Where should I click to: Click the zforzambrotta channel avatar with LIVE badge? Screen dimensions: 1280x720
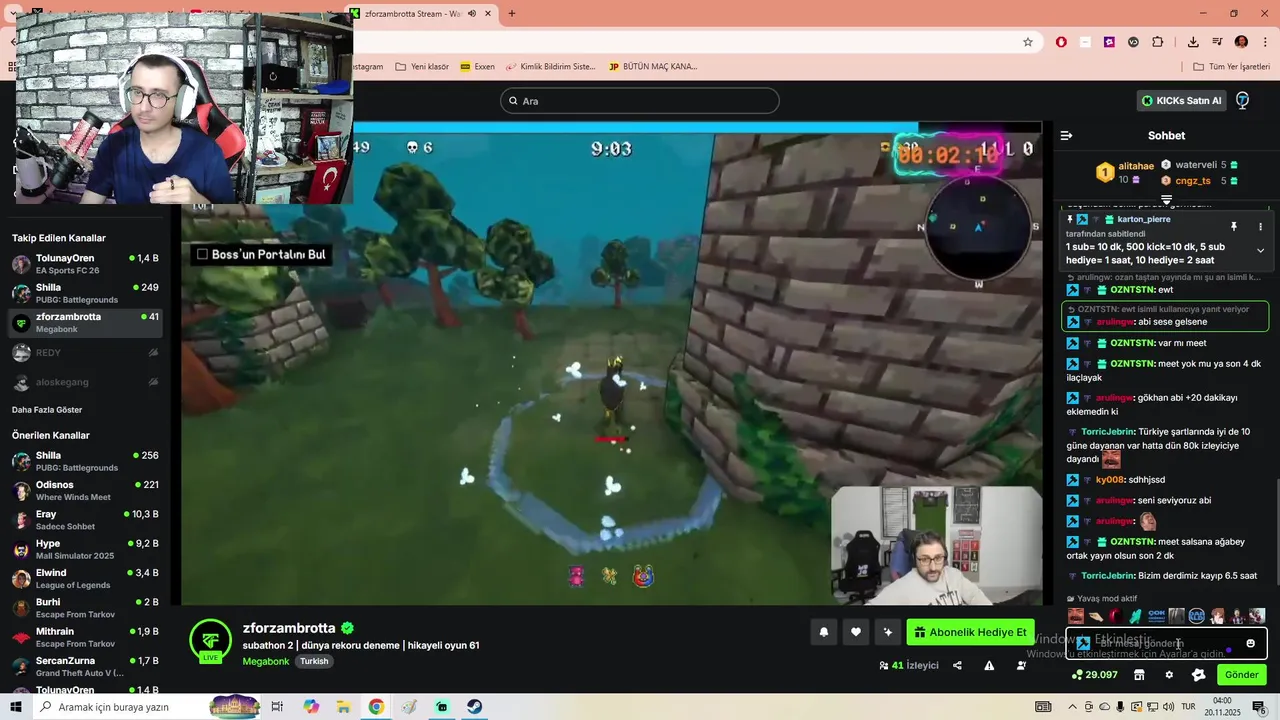[x=210, y=641]
